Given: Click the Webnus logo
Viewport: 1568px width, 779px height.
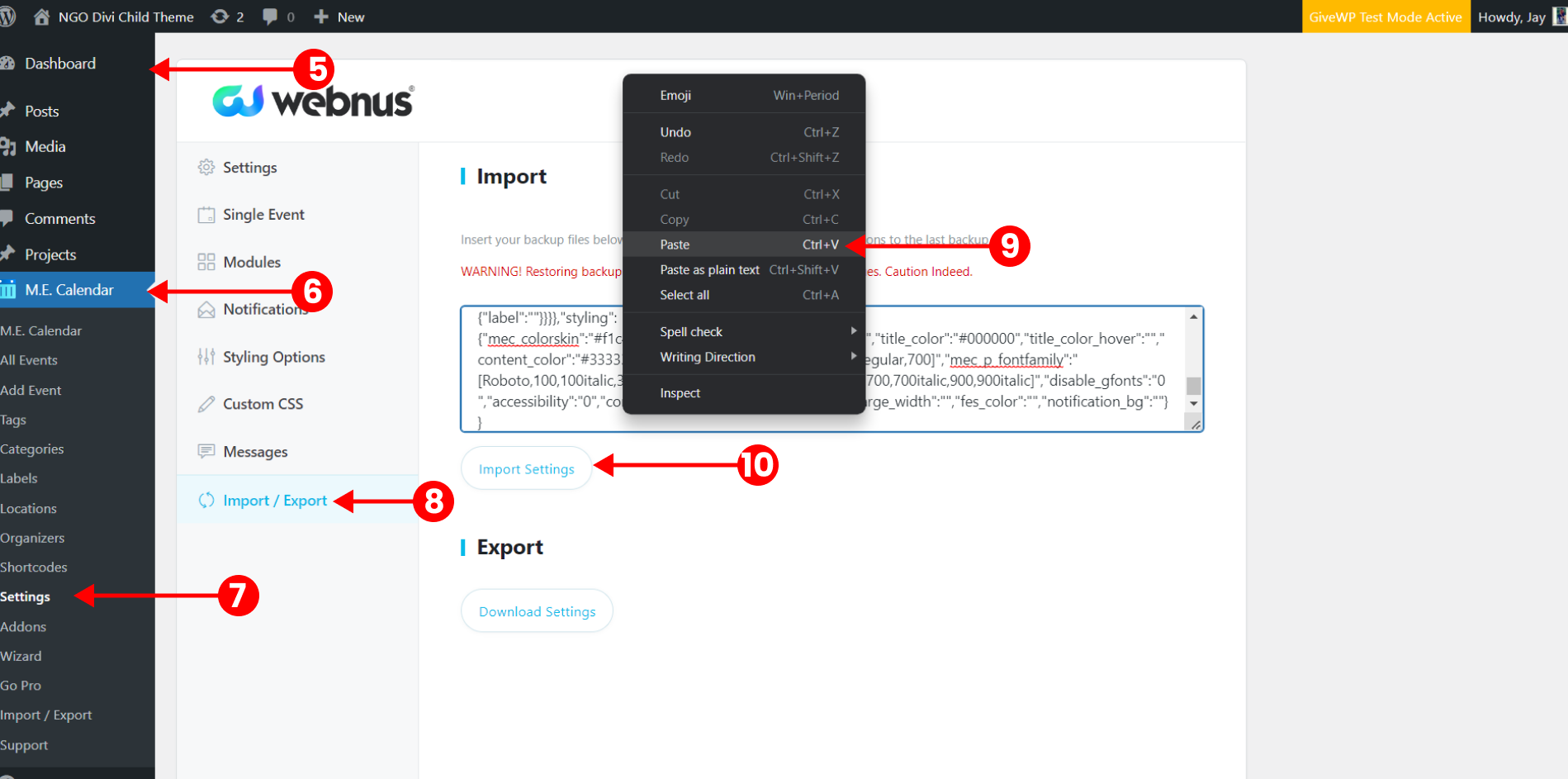Looking at the screenshot, I should (x=314, y=101).
